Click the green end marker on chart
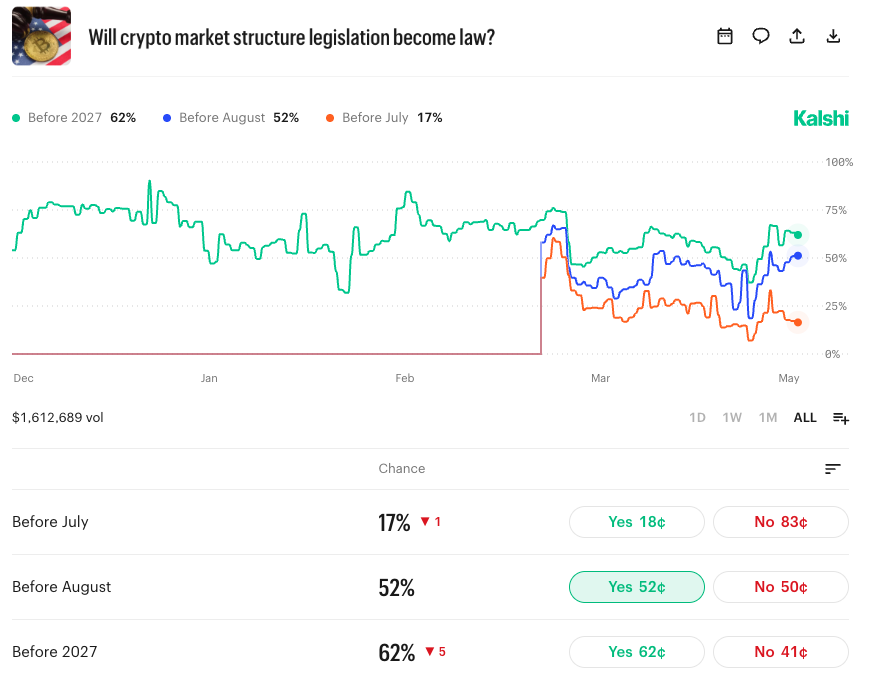Viewport: 888px width, 682px height. point(798,235)
